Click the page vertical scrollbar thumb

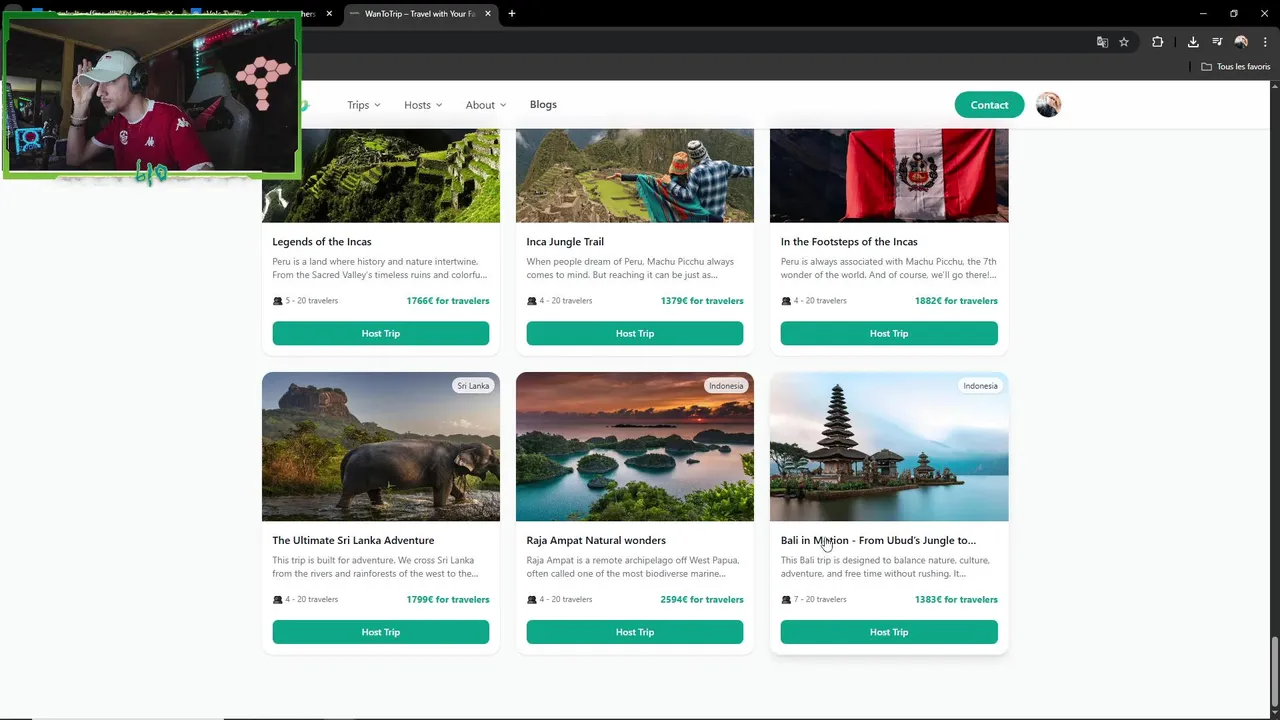[1274, 671]
